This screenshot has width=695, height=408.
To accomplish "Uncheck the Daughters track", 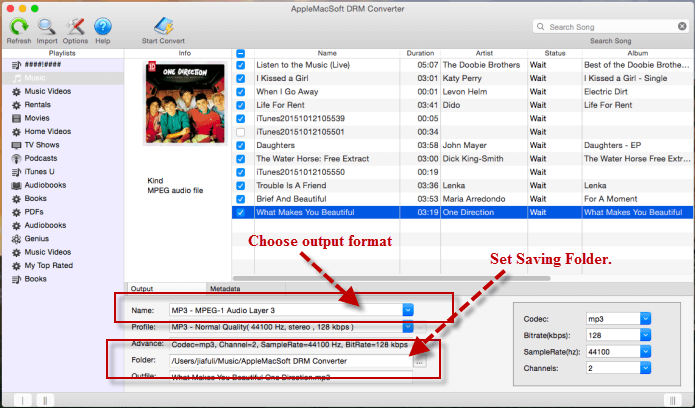I will 240,145.
